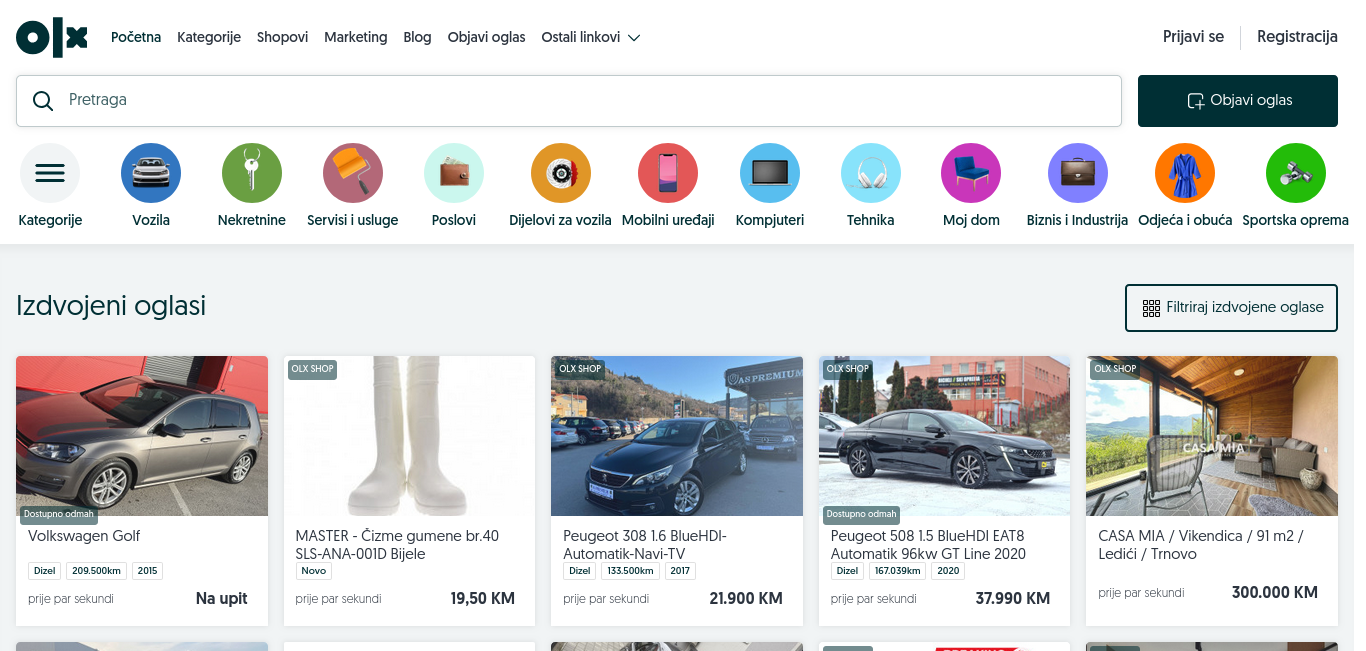The image size is (1366, 651).
Task: Select the Poslovi wallet icon
Action: 454,173
